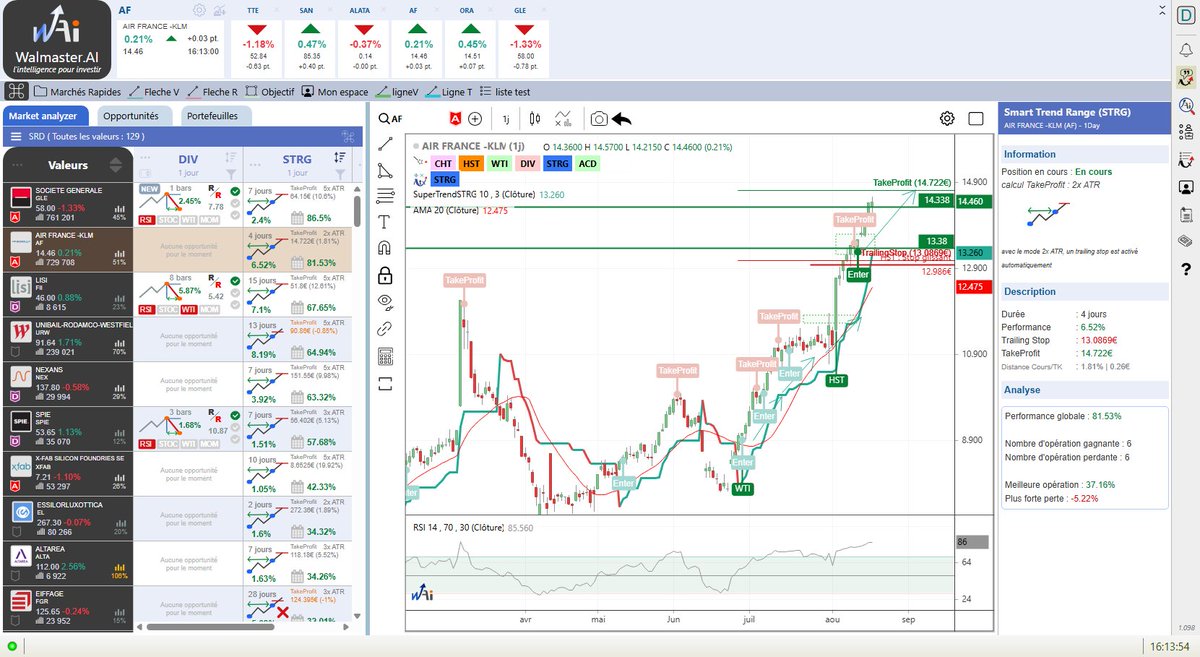The height and width of the screenshot is (657, 1200).
Task: Sort the STRG column
Action: [x=339, y=157]
